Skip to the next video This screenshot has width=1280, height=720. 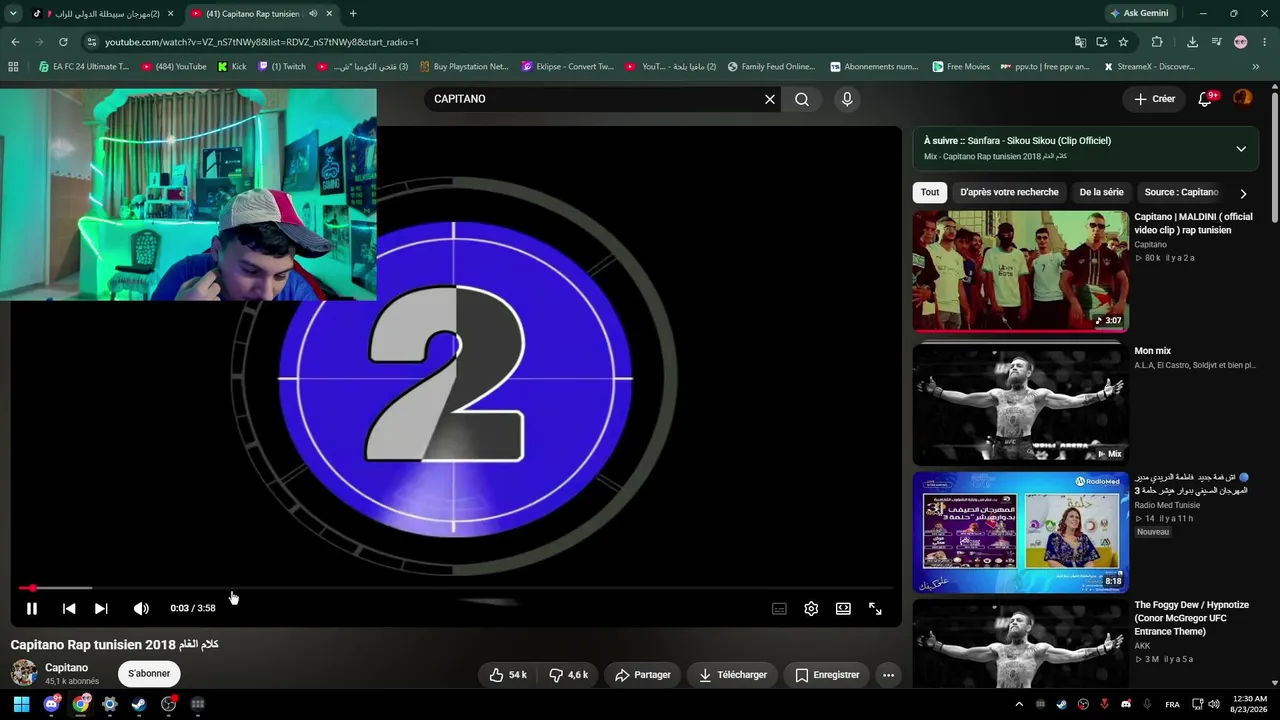click(101, 608)
